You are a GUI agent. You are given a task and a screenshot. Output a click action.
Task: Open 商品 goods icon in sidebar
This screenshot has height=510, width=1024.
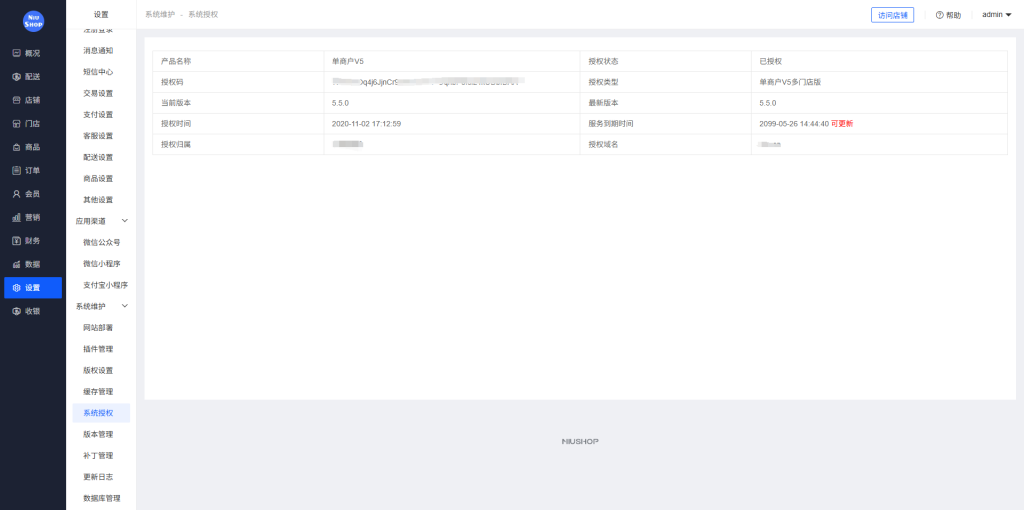click(x=17, y=147)
